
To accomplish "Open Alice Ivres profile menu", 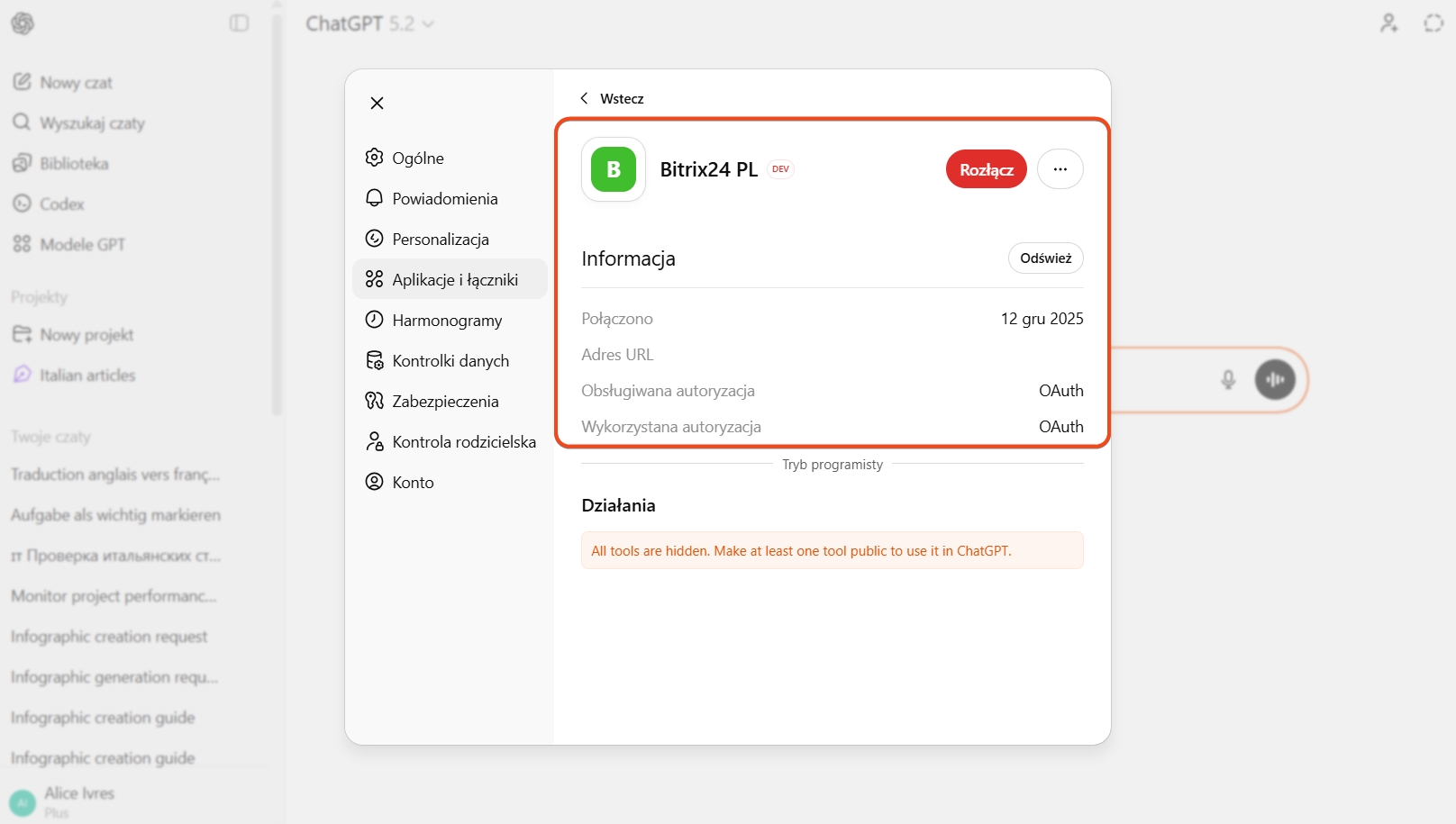I will click(79, 800).
